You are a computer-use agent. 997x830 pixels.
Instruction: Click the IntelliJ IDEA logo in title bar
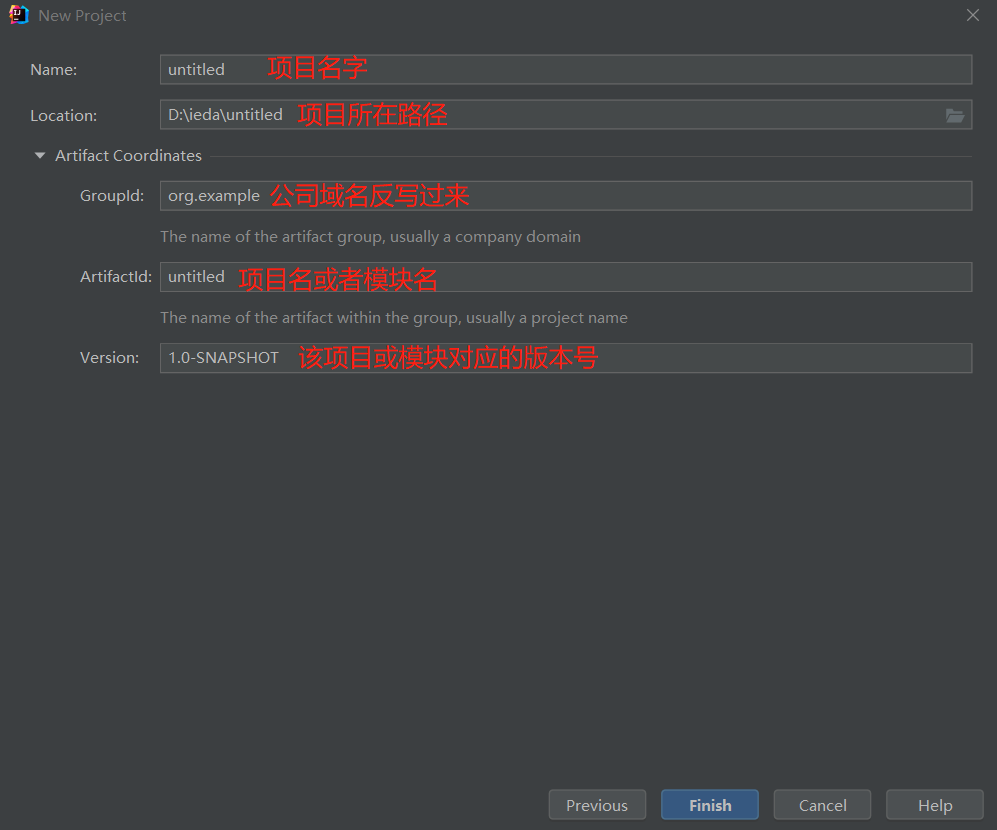[19, 15]
